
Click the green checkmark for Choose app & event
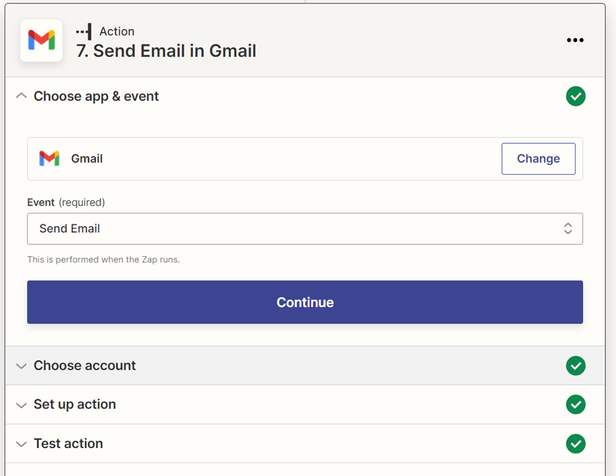(x=576, y=96)
